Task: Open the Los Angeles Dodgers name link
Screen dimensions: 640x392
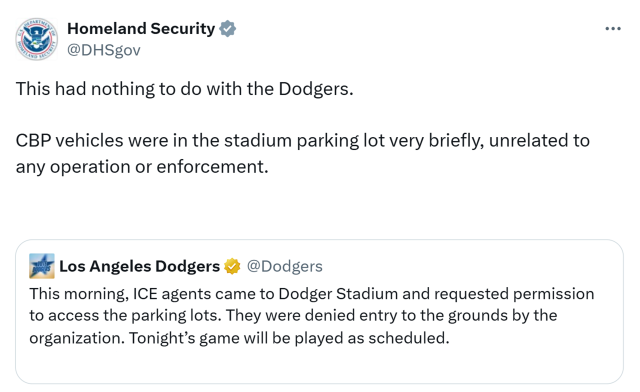Action: tap(140, 266)
